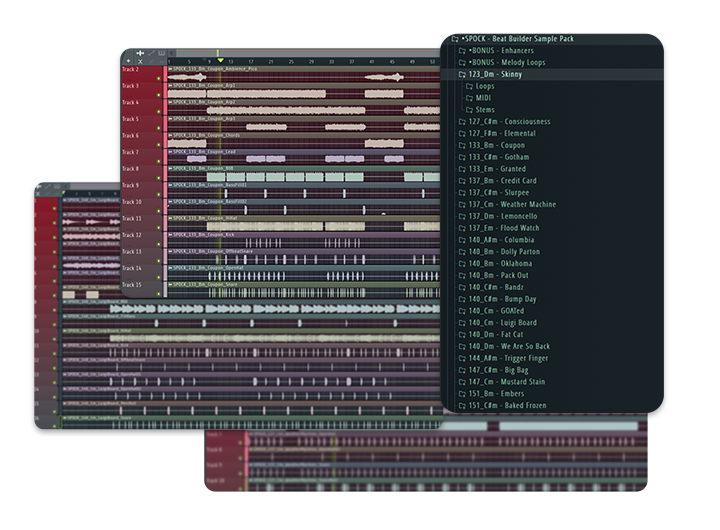Viewport: 720px width, 530px height.
Task: Click the folder icon beside 151_Bm - Embers
Action: (462, 394)
